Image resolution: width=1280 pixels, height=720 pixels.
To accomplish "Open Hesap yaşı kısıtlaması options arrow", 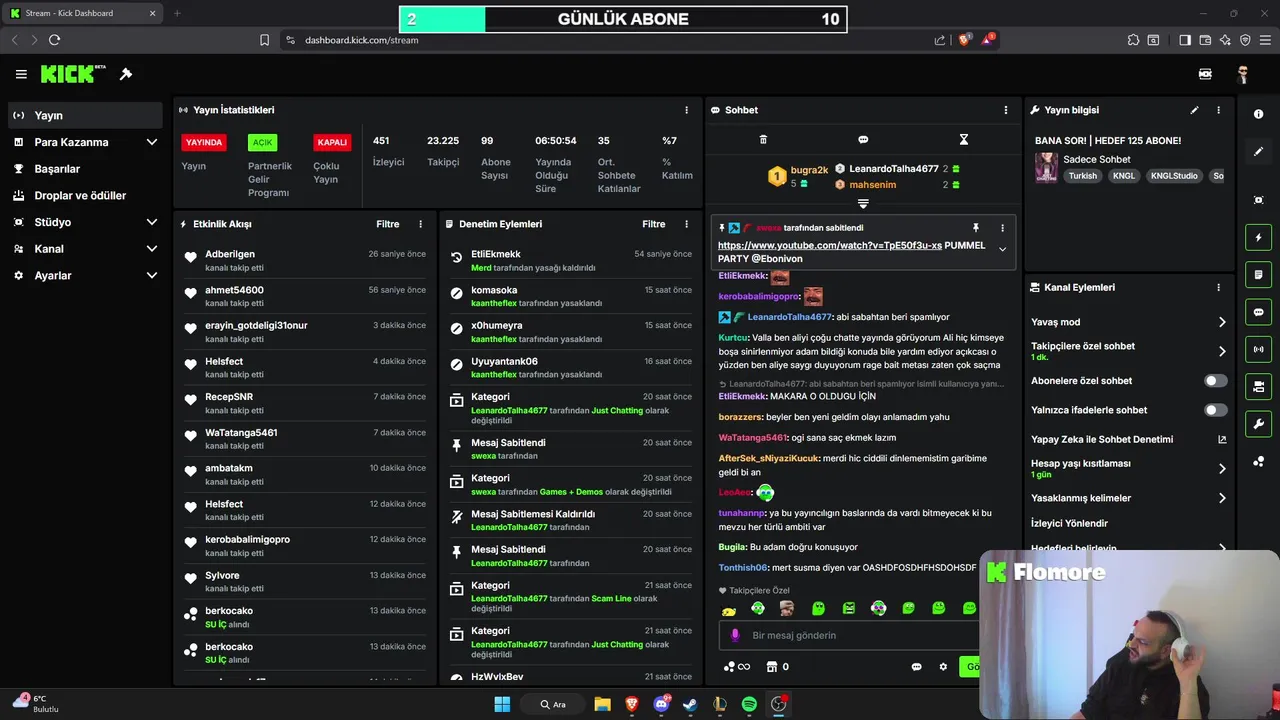I will [1222, 468].
